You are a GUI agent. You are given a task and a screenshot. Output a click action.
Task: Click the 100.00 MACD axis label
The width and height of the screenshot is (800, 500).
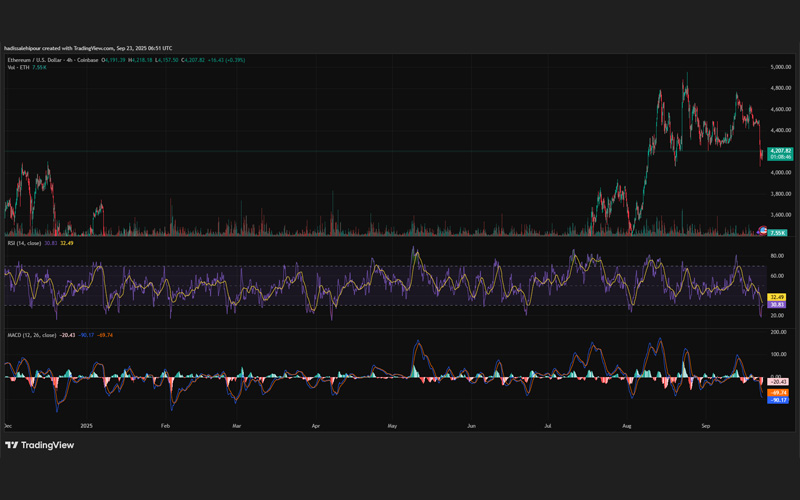(x=779, y=354)
